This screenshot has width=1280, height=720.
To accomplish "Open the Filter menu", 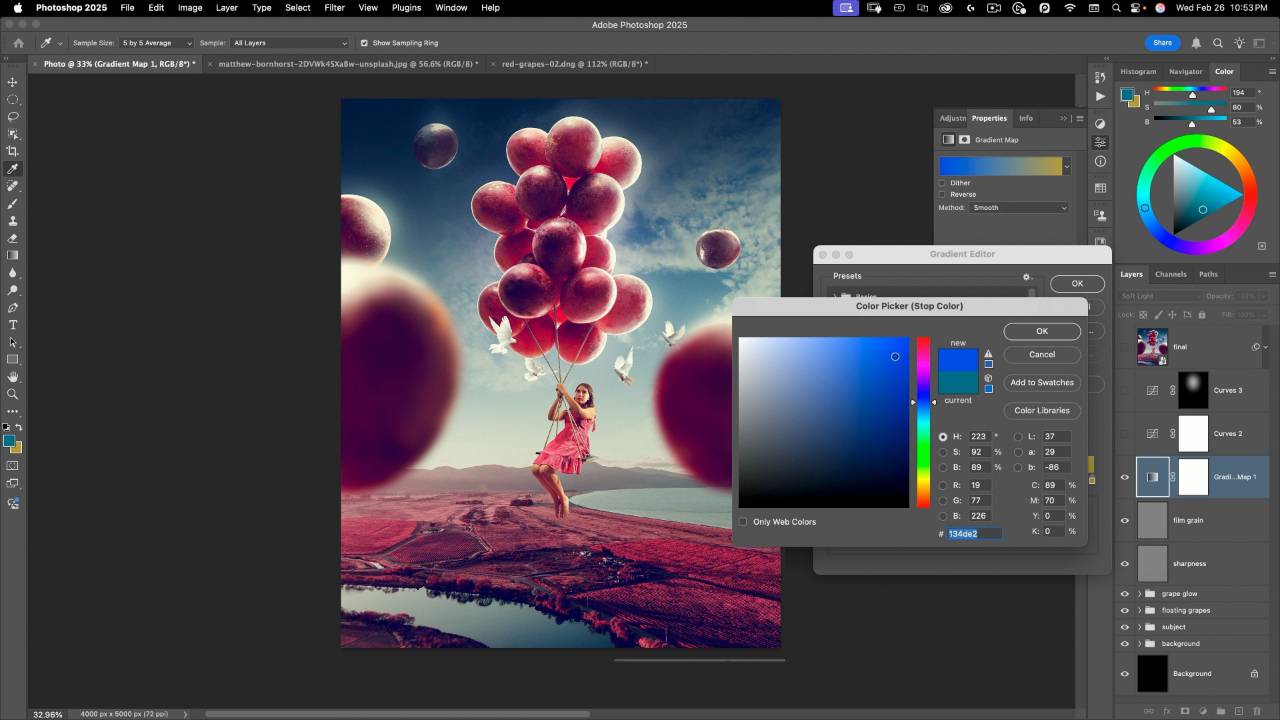I will [334, 8].
